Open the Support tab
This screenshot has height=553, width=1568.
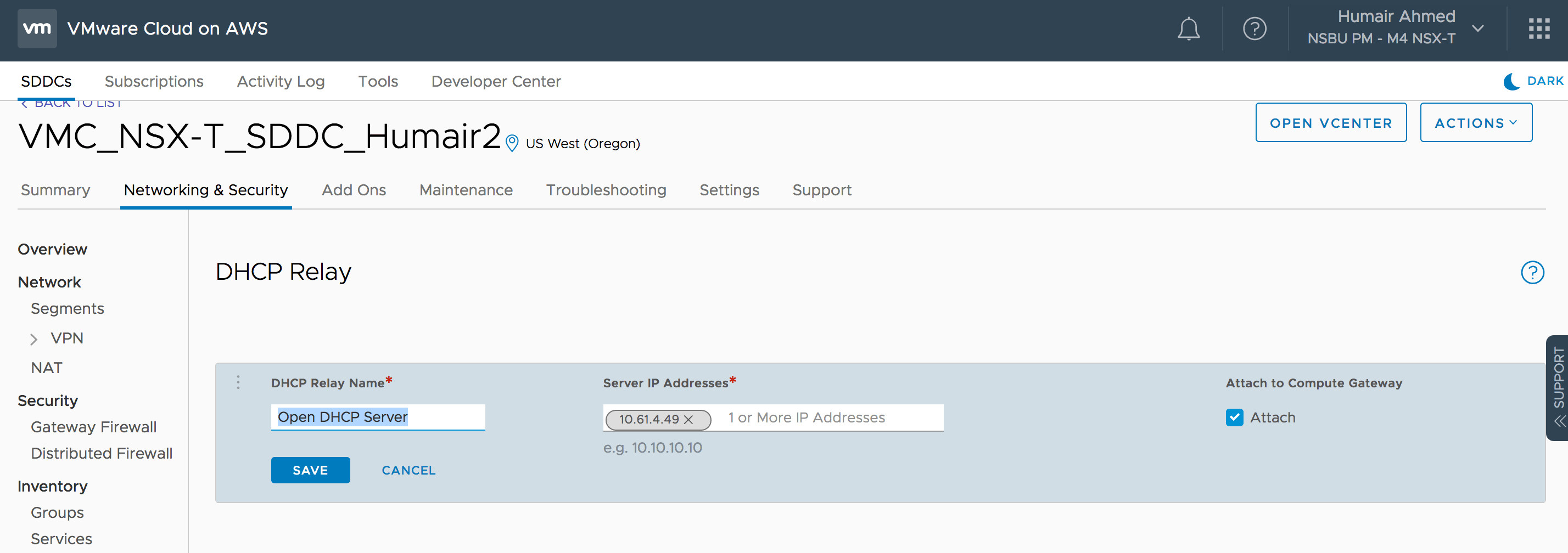pos(821,190)
